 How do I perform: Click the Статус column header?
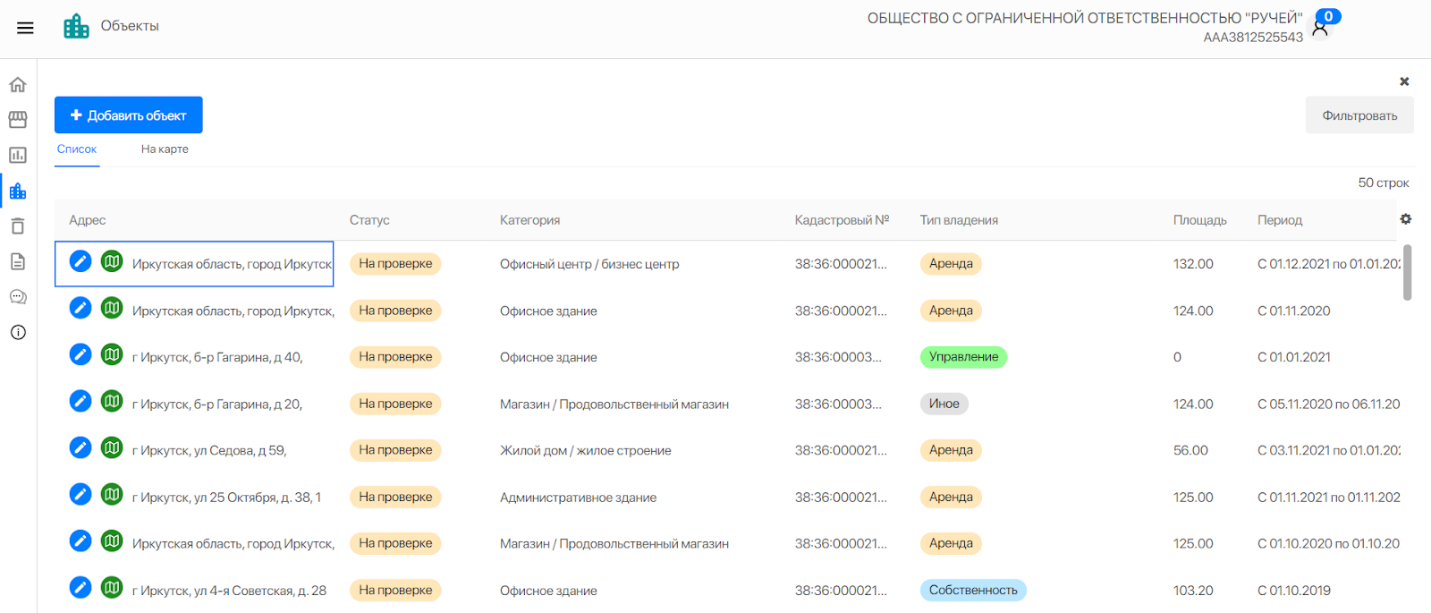(x=369, y=220)
